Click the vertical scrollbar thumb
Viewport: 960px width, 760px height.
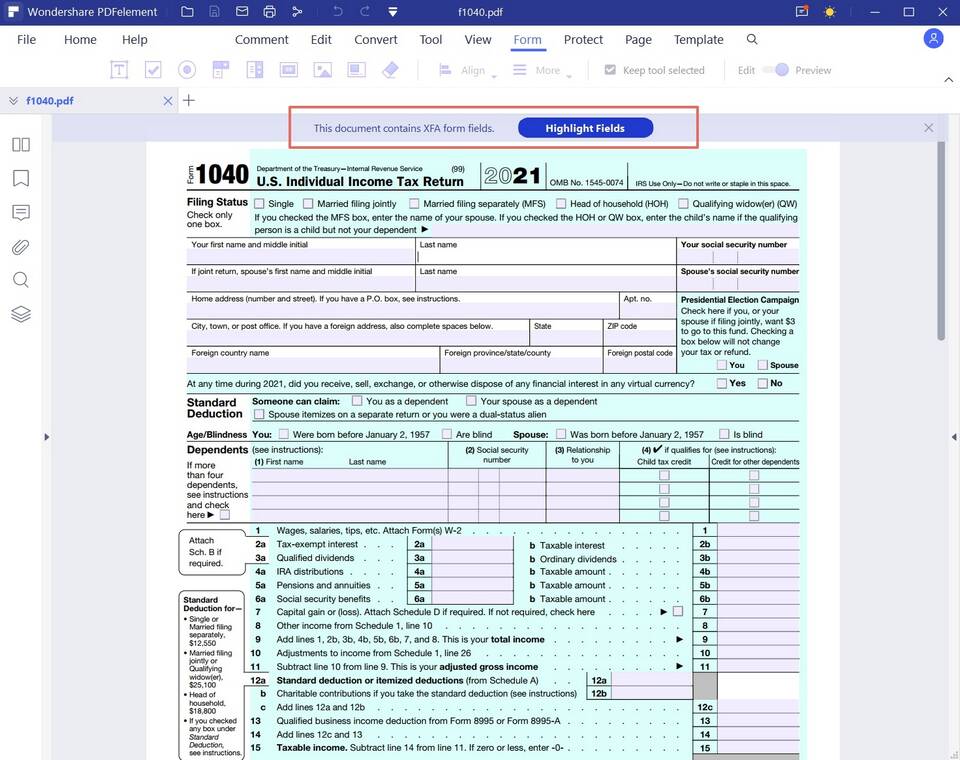[x=941, y=241]
